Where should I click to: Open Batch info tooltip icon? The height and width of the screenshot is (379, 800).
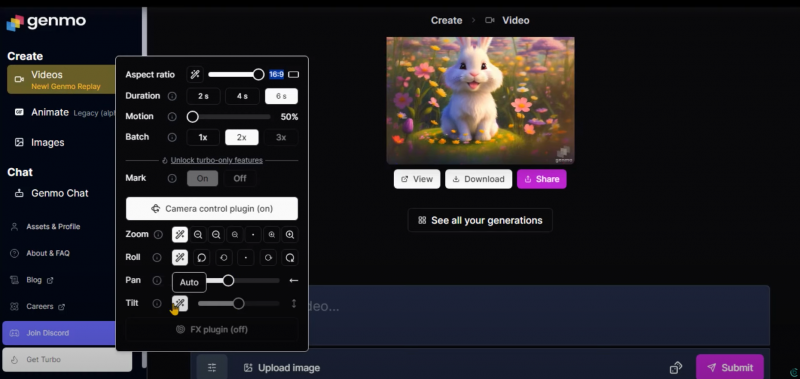172,137
